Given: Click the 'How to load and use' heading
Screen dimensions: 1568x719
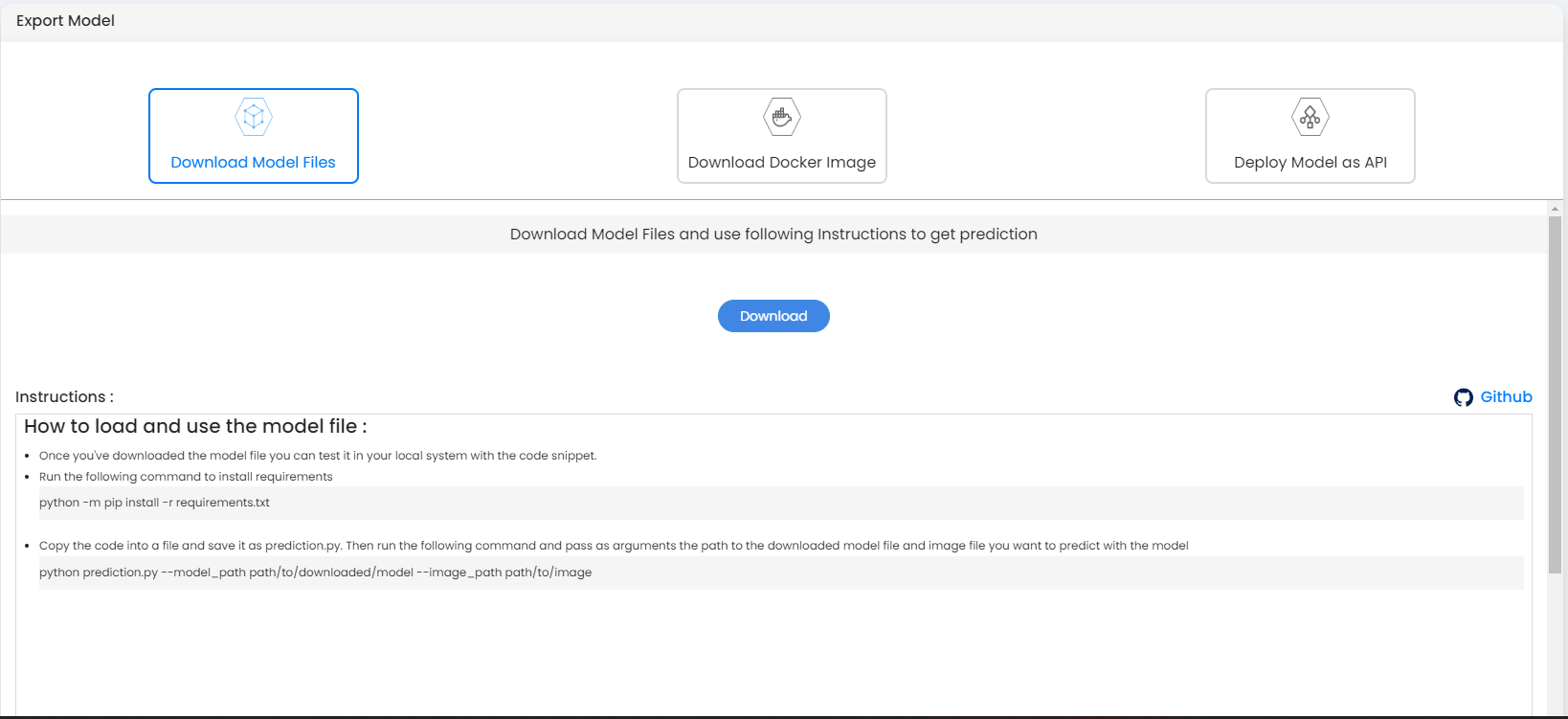Looking at the screenshot, I should tap(195, 426).
